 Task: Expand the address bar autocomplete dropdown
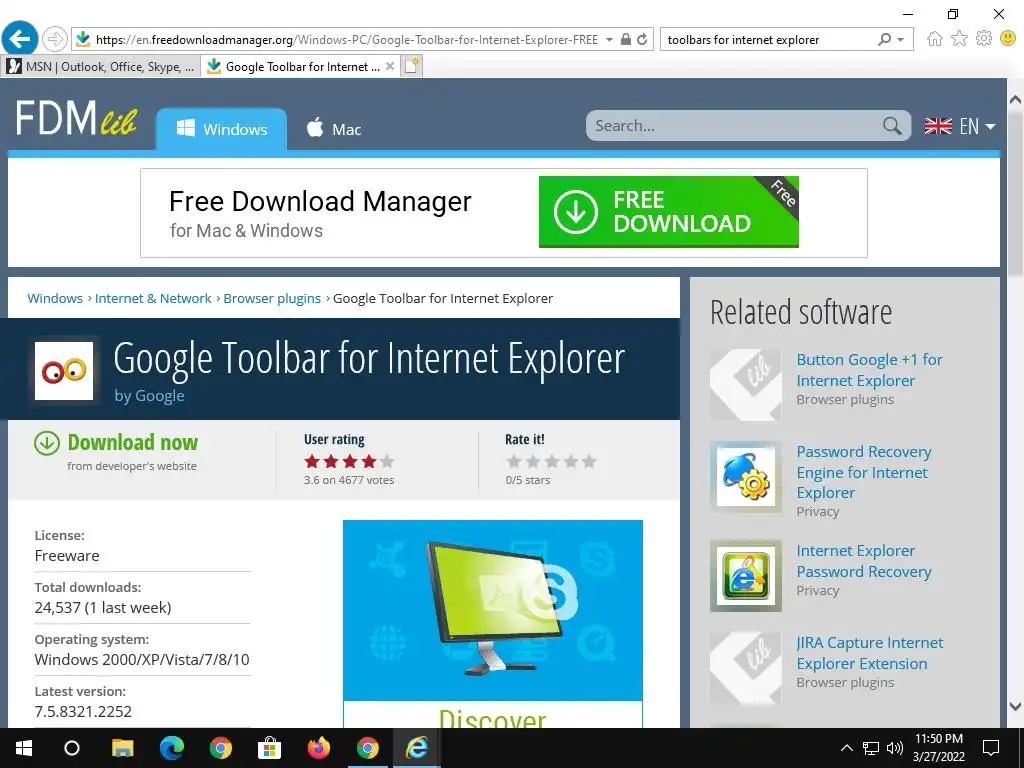pyautogui.click(x=609, y=39)
